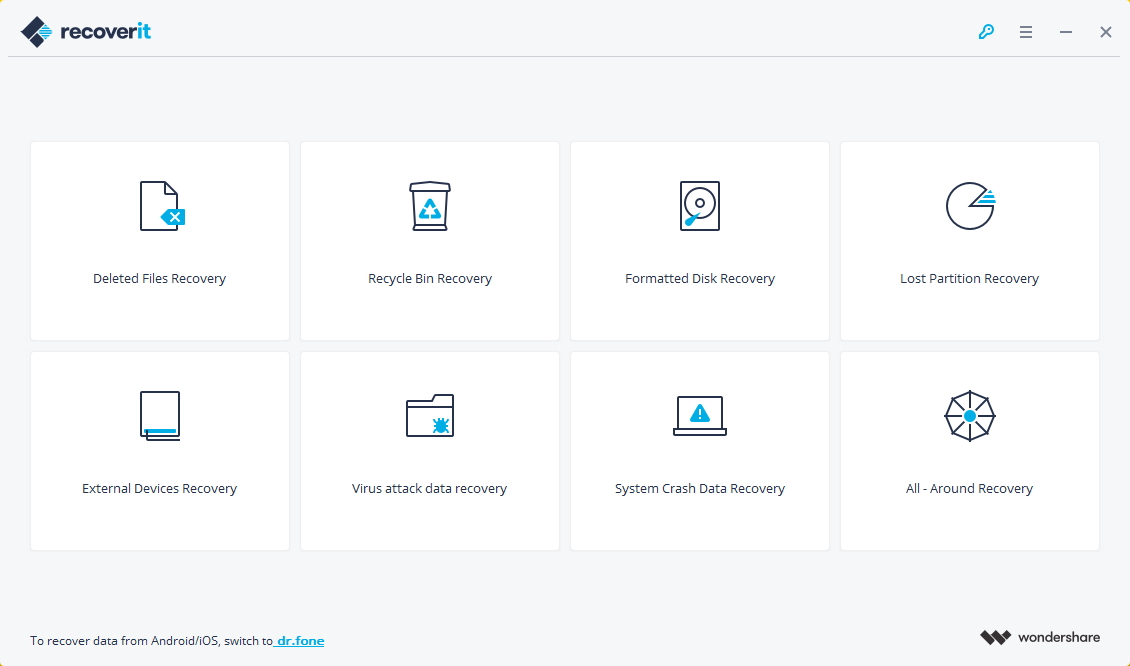Open the Formatted Disk Recovery card
Viewport: 1130px width, 666px height.
700,240
